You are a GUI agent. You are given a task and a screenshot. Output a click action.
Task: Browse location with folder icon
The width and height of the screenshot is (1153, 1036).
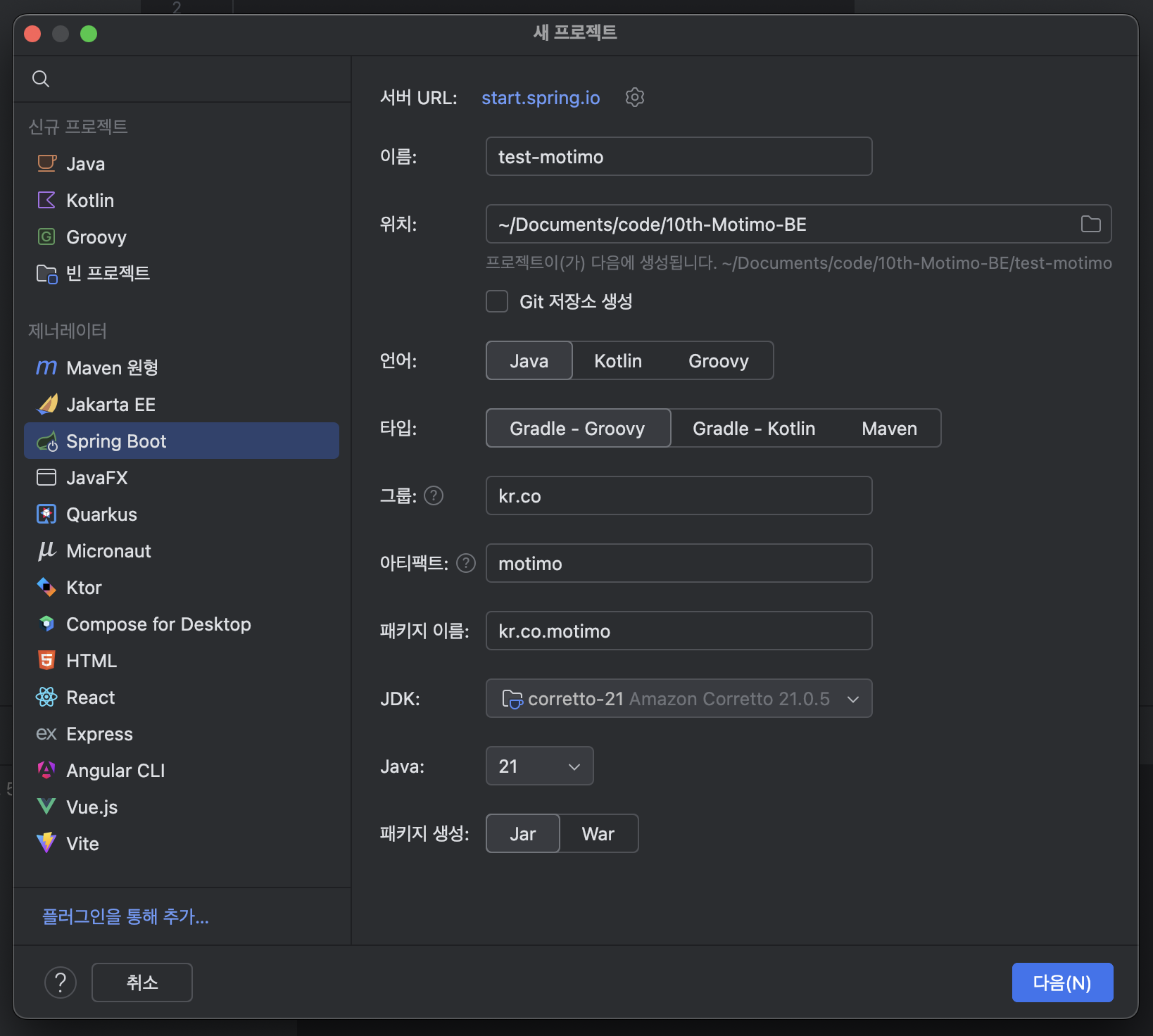(1090, 224)
